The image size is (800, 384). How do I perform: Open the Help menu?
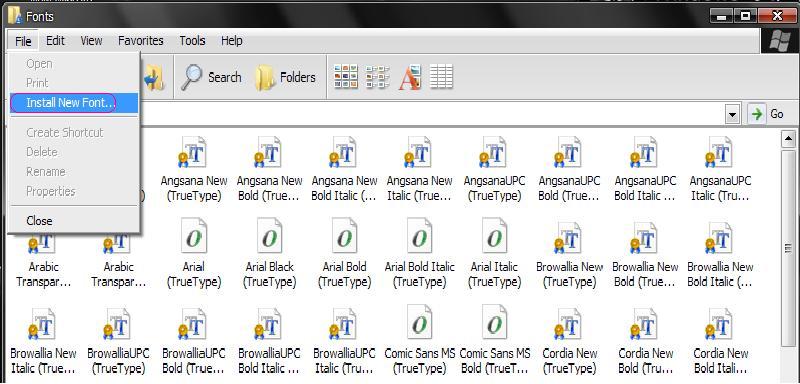tap(231, 41)
